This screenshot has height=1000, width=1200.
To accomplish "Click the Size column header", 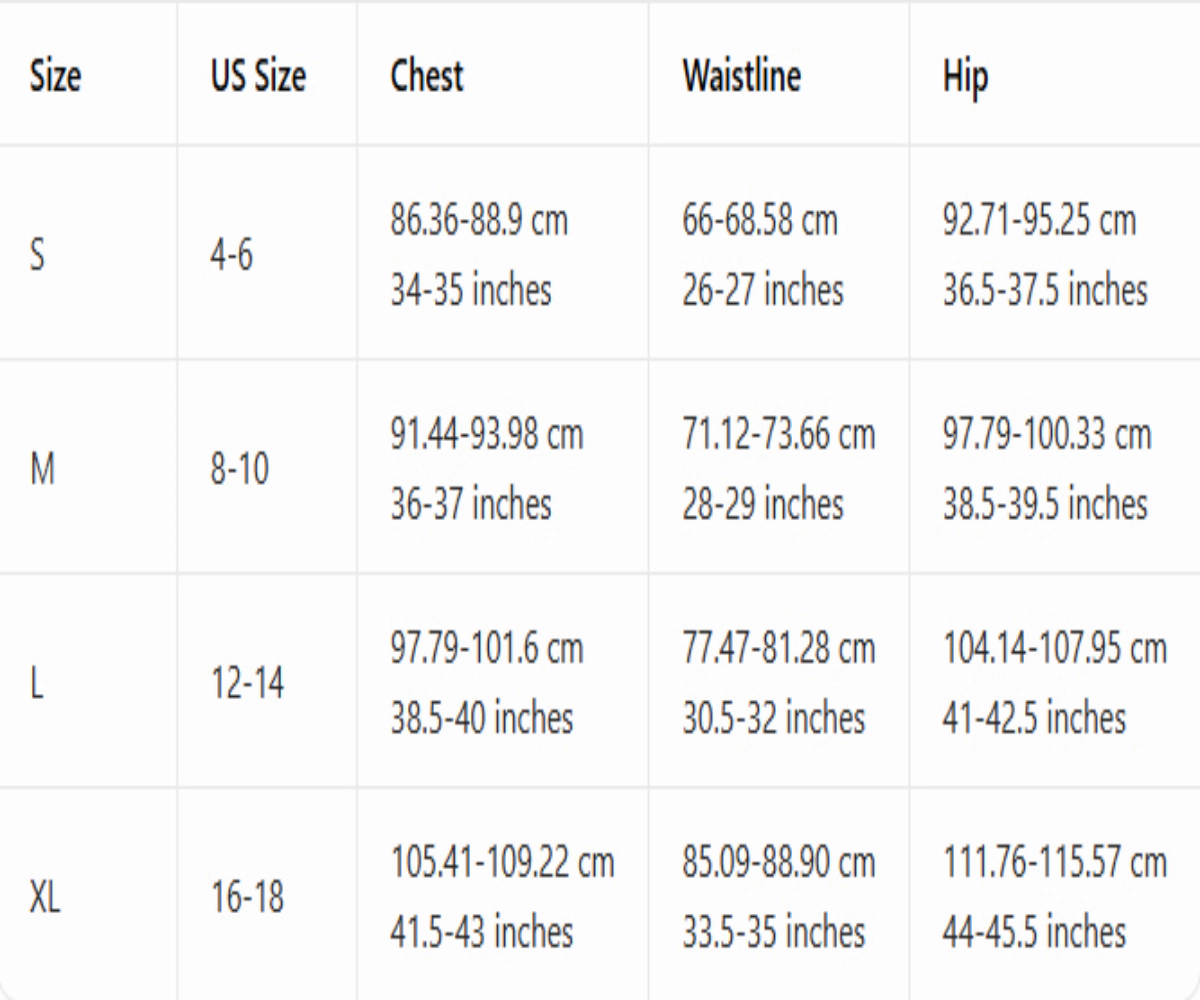I will click(56, 77).
